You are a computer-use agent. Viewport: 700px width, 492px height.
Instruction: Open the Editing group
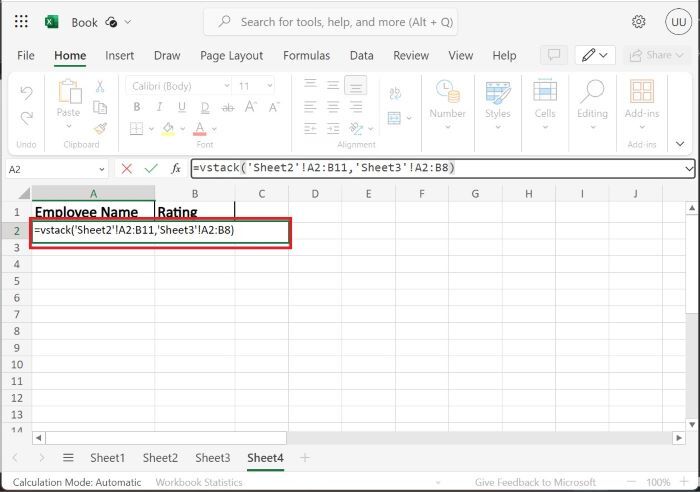592,104
